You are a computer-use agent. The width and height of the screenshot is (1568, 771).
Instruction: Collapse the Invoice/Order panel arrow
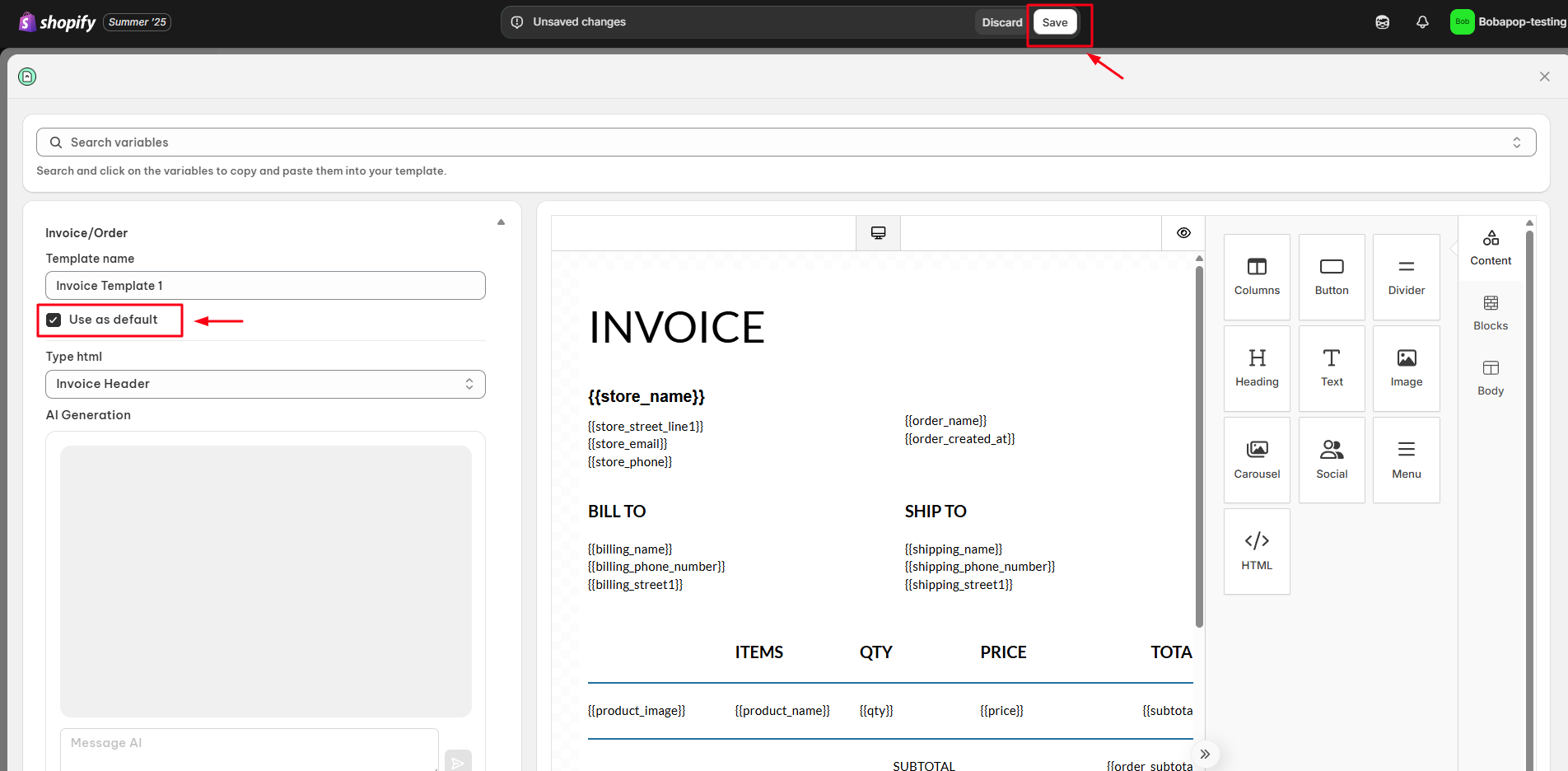[501, 222]
